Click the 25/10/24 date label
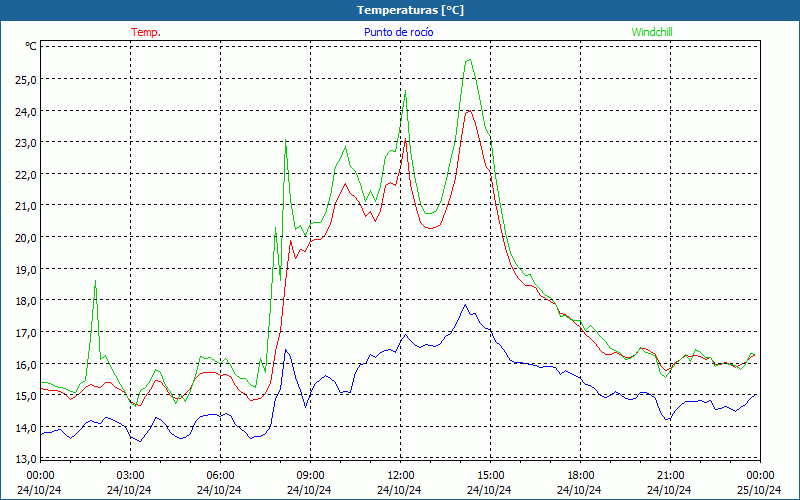This screenshot has width=800, height=500. [x=760, y=490]
